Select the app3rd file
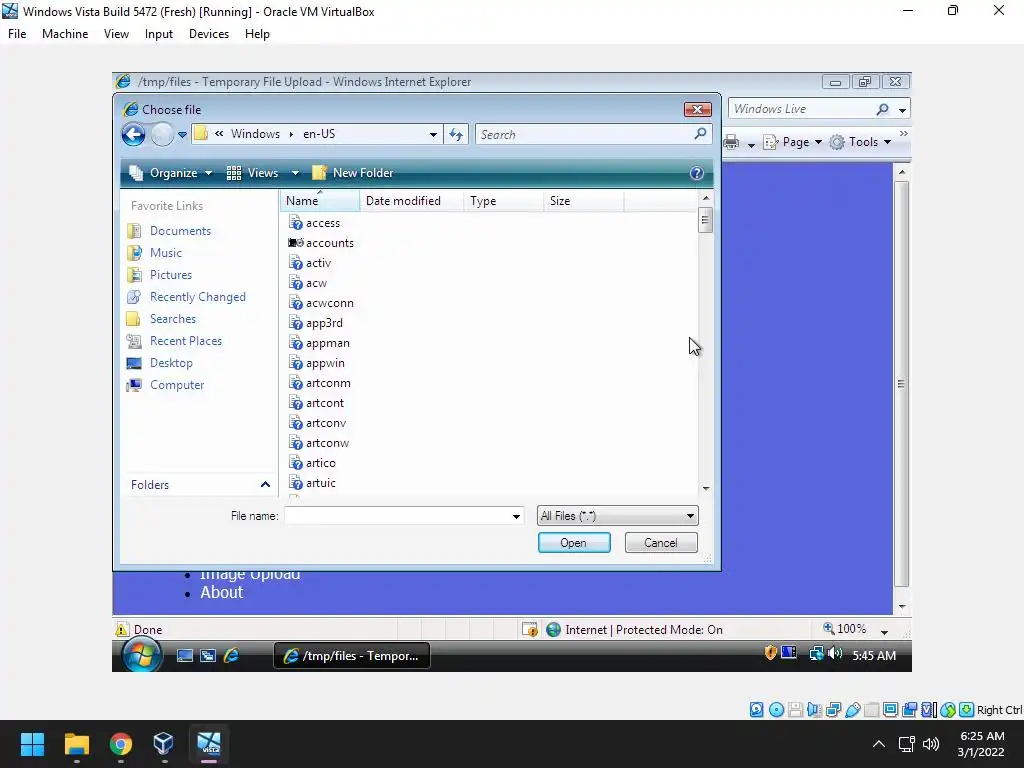 point(316,323)
